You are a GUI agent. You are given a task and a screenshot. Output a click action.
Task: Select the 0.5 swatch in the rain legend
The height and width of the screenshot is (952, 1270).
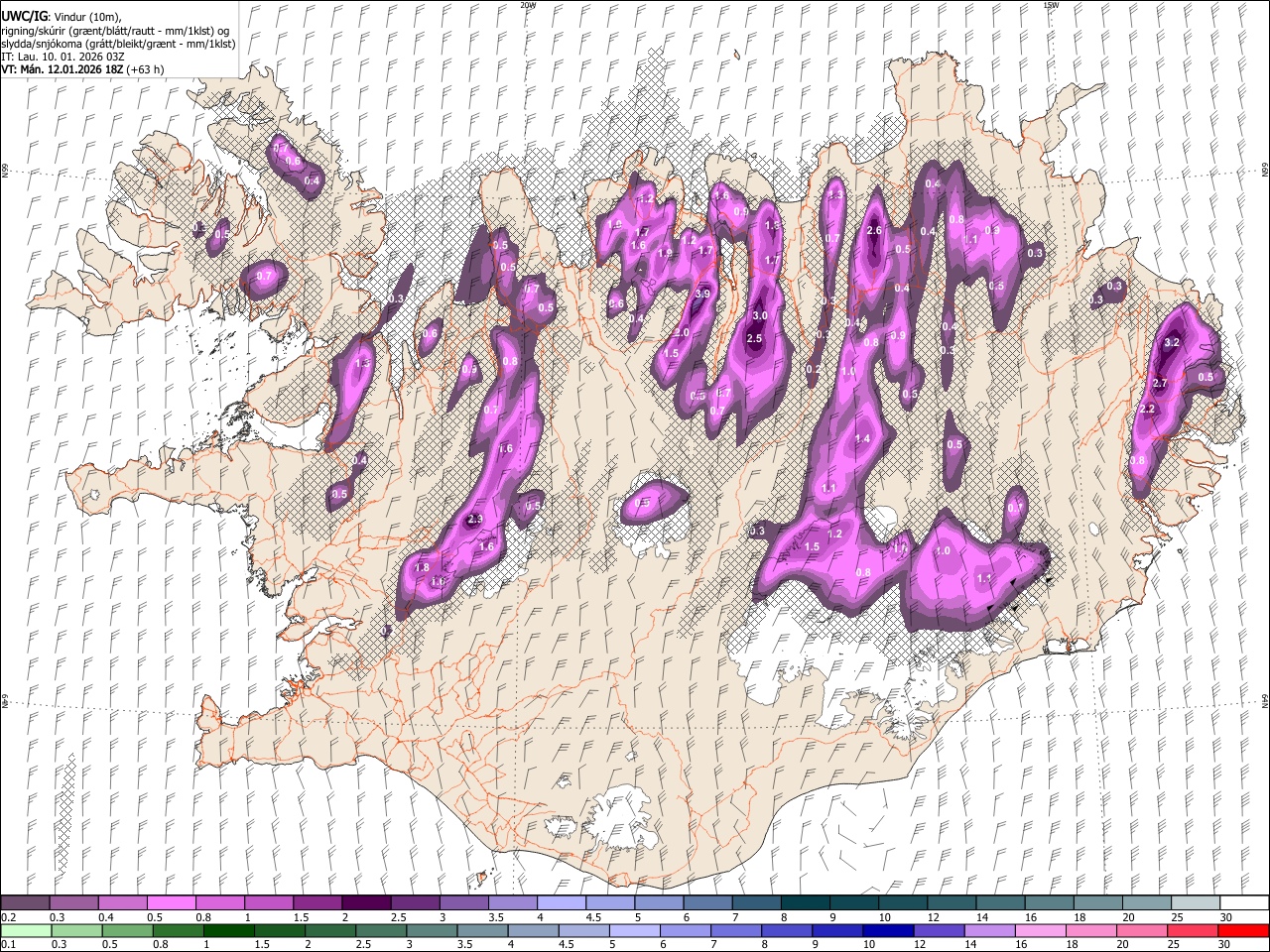click(x=127, y=930)
